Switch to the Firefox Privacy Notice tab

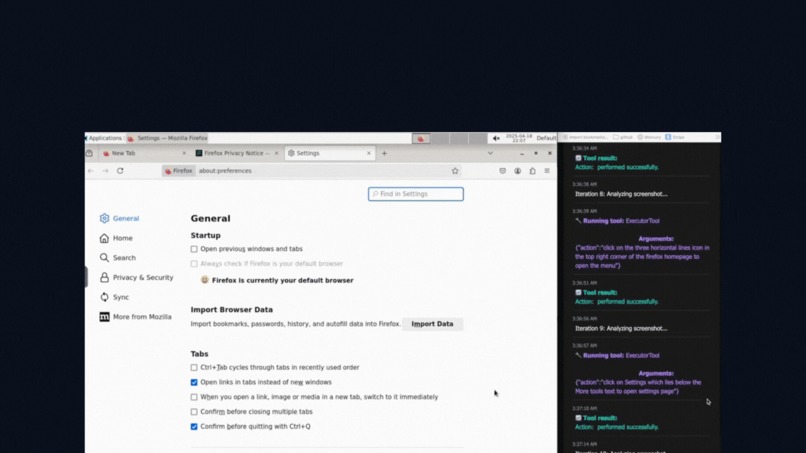click(236, 153)
